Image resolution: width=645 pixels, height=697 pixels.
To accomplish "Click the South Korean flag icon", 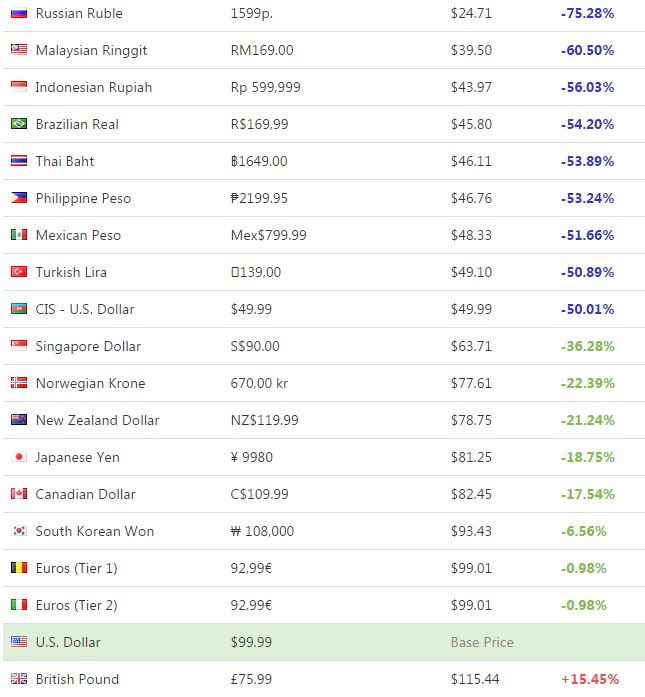I will point(19,530).
